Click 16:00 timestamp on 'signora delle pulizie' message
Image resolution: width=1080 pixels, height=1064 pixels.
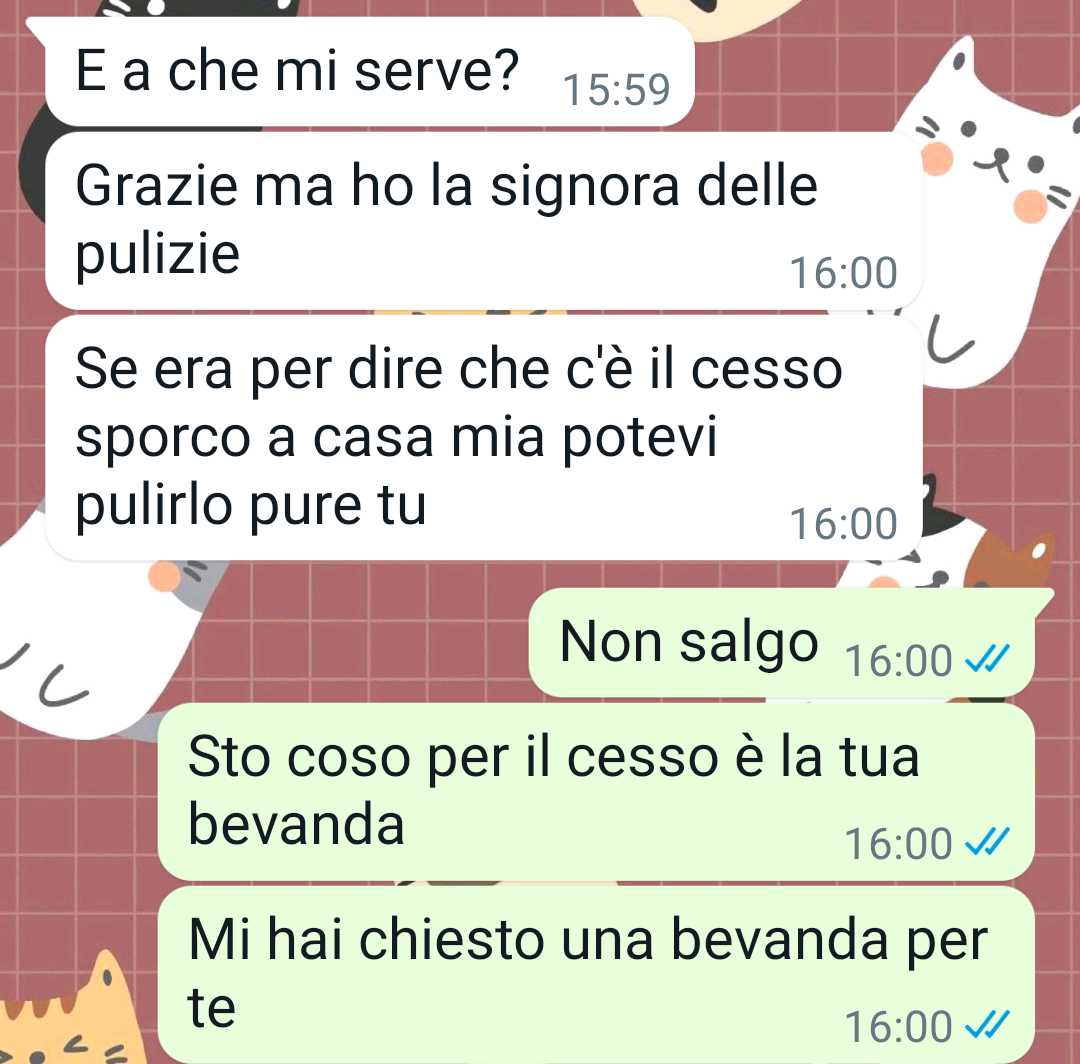(x=843, y=273)
